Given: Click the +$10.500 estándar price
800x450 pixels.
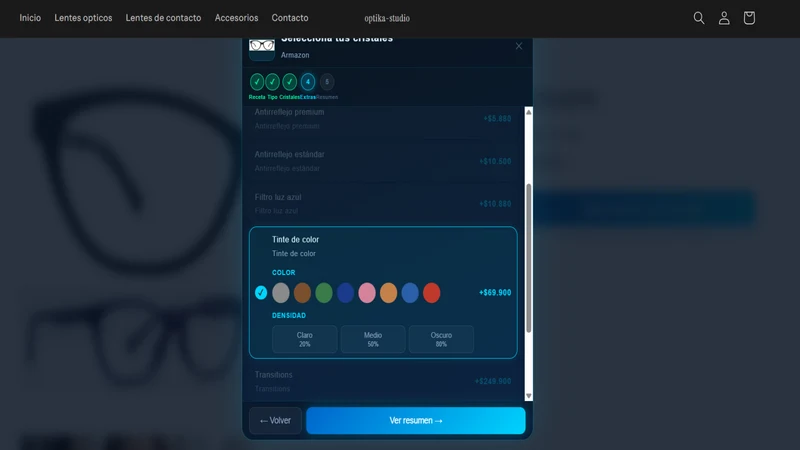Looking at the screenshot, I should [495, 161].
